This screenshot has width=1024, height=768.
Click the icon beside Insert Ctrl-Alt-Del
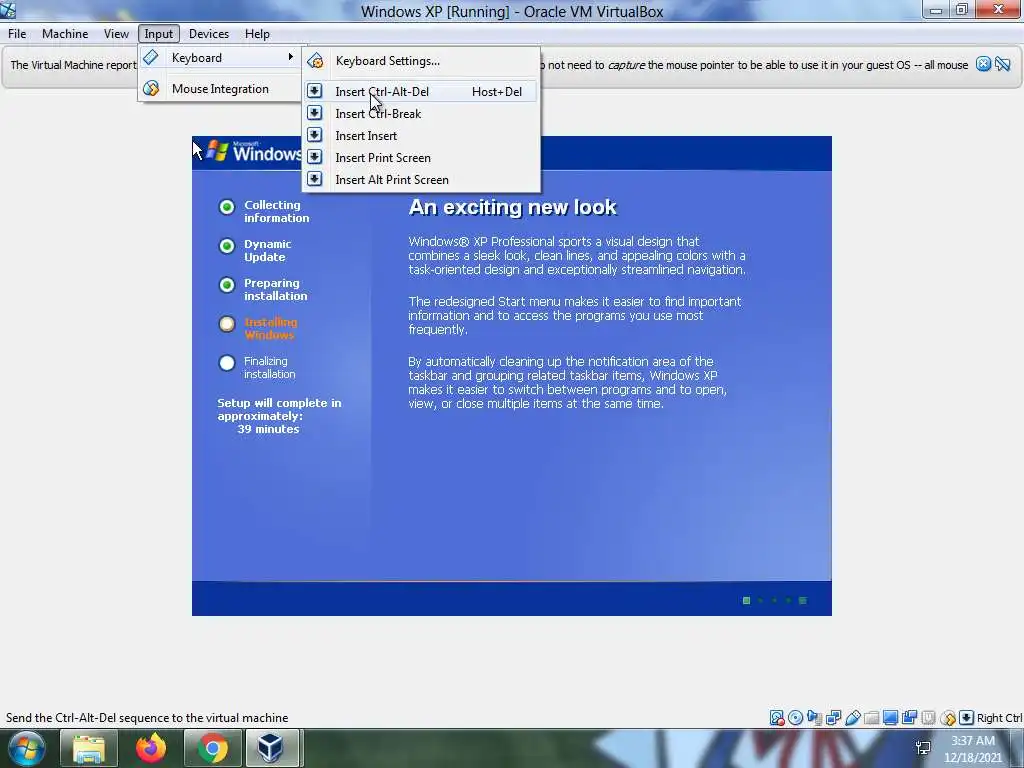point(315,91)
